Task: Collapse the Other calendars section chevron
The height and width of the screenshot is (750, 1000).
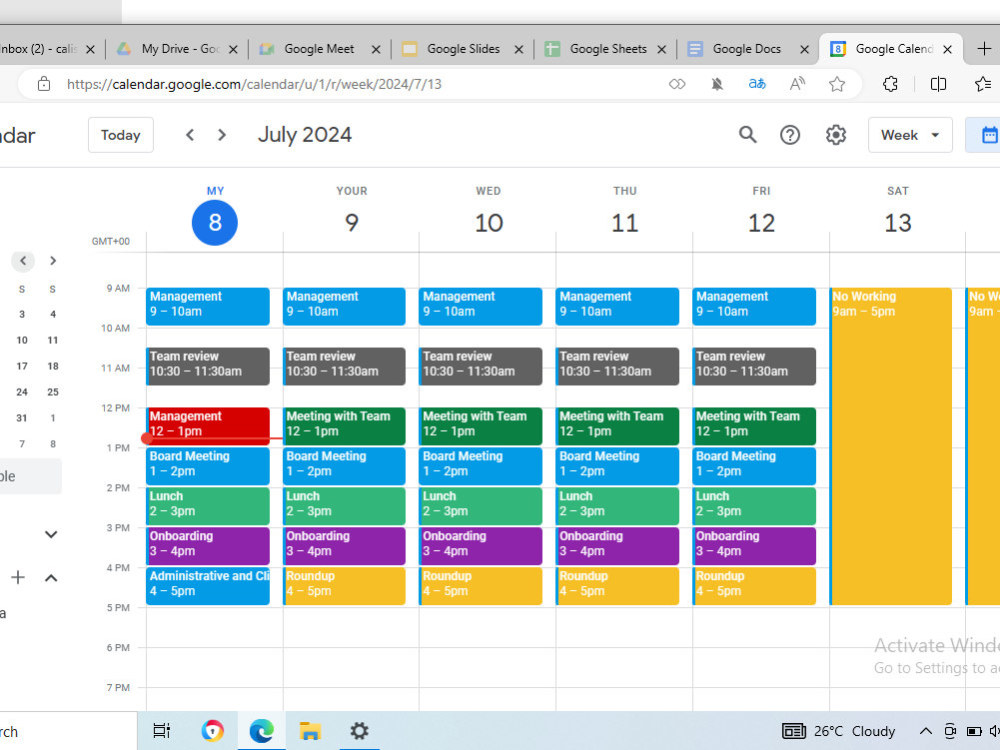Action: [x=51, y=578]
